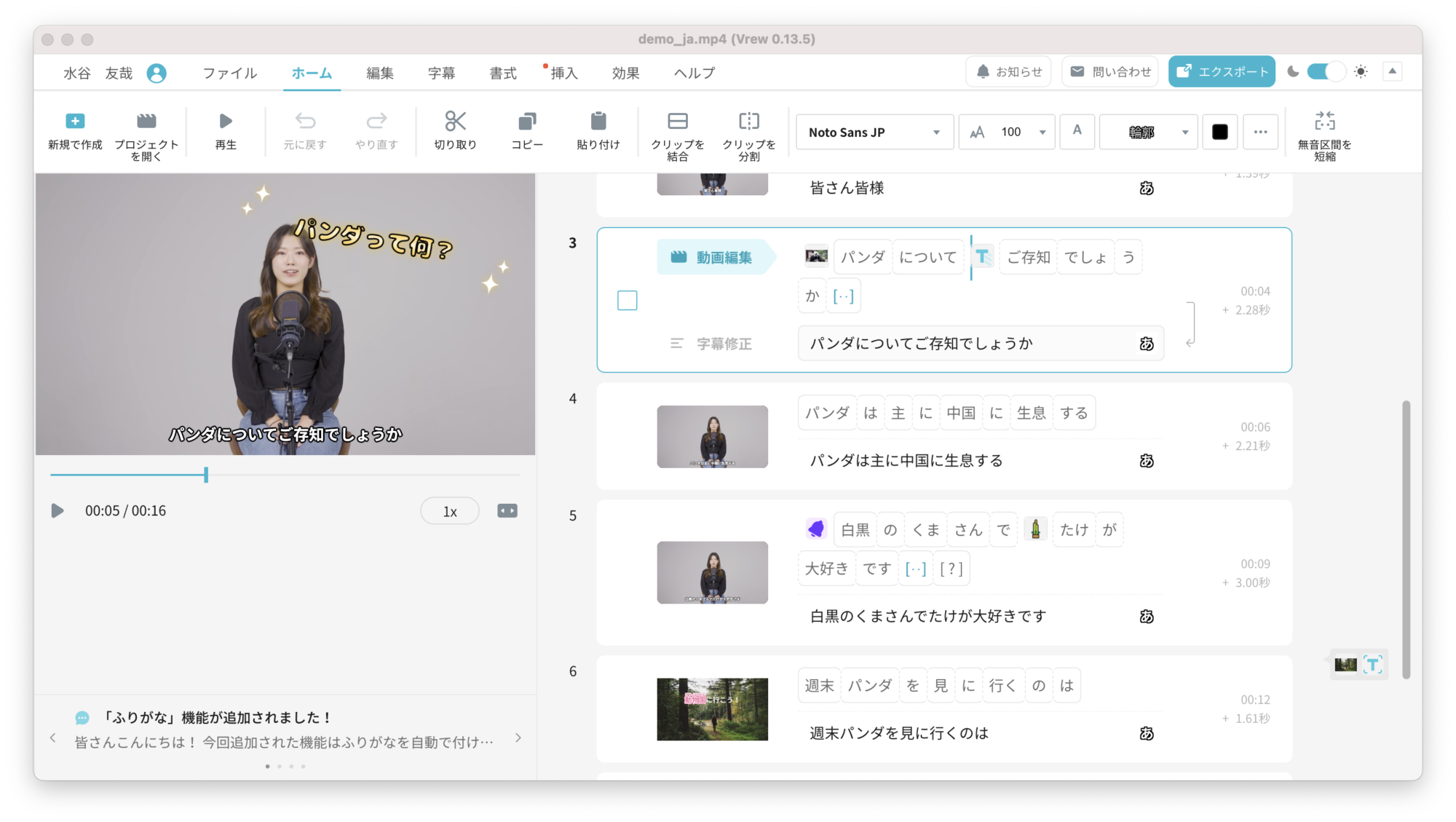This screenshot has height=822, width=1456.
Task: Click the purple shape icon in clip 5
Action: tap(816, 529)
